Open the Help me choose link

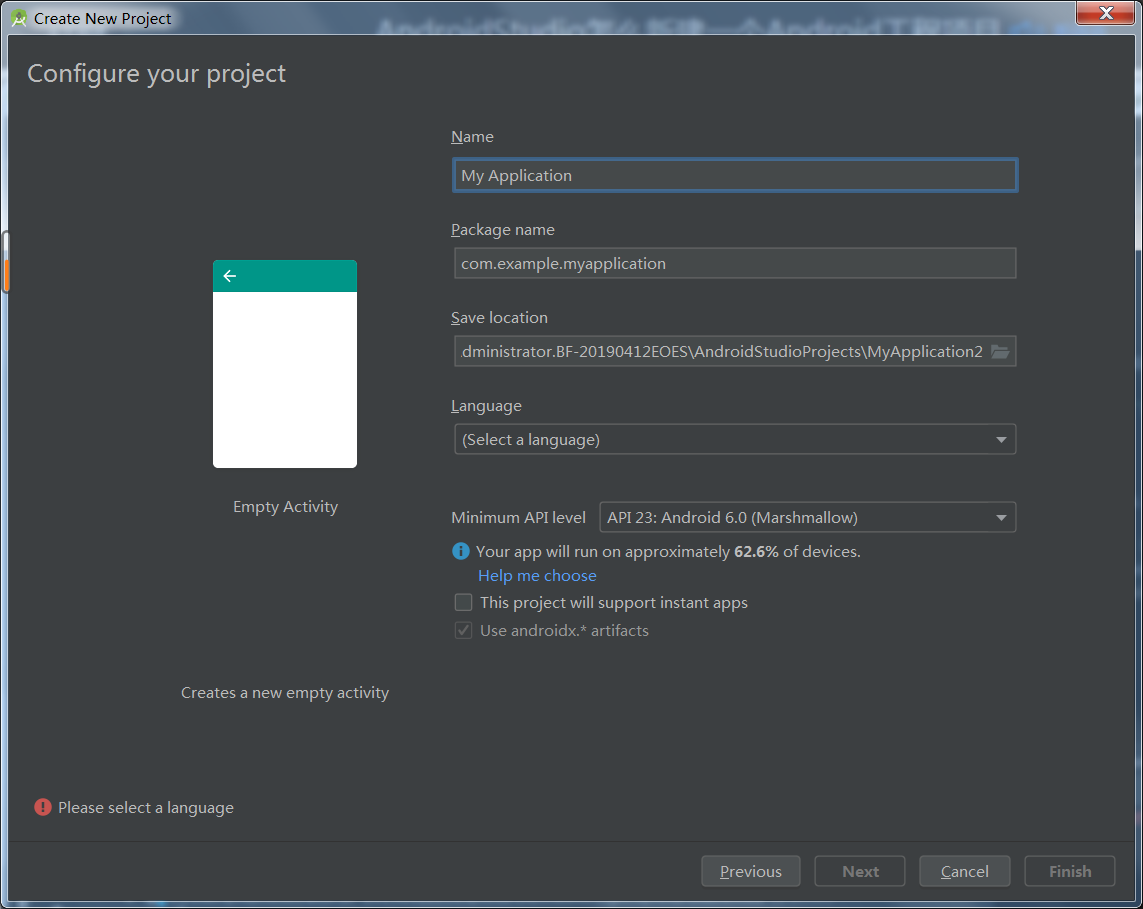click(x=537, y=575)
